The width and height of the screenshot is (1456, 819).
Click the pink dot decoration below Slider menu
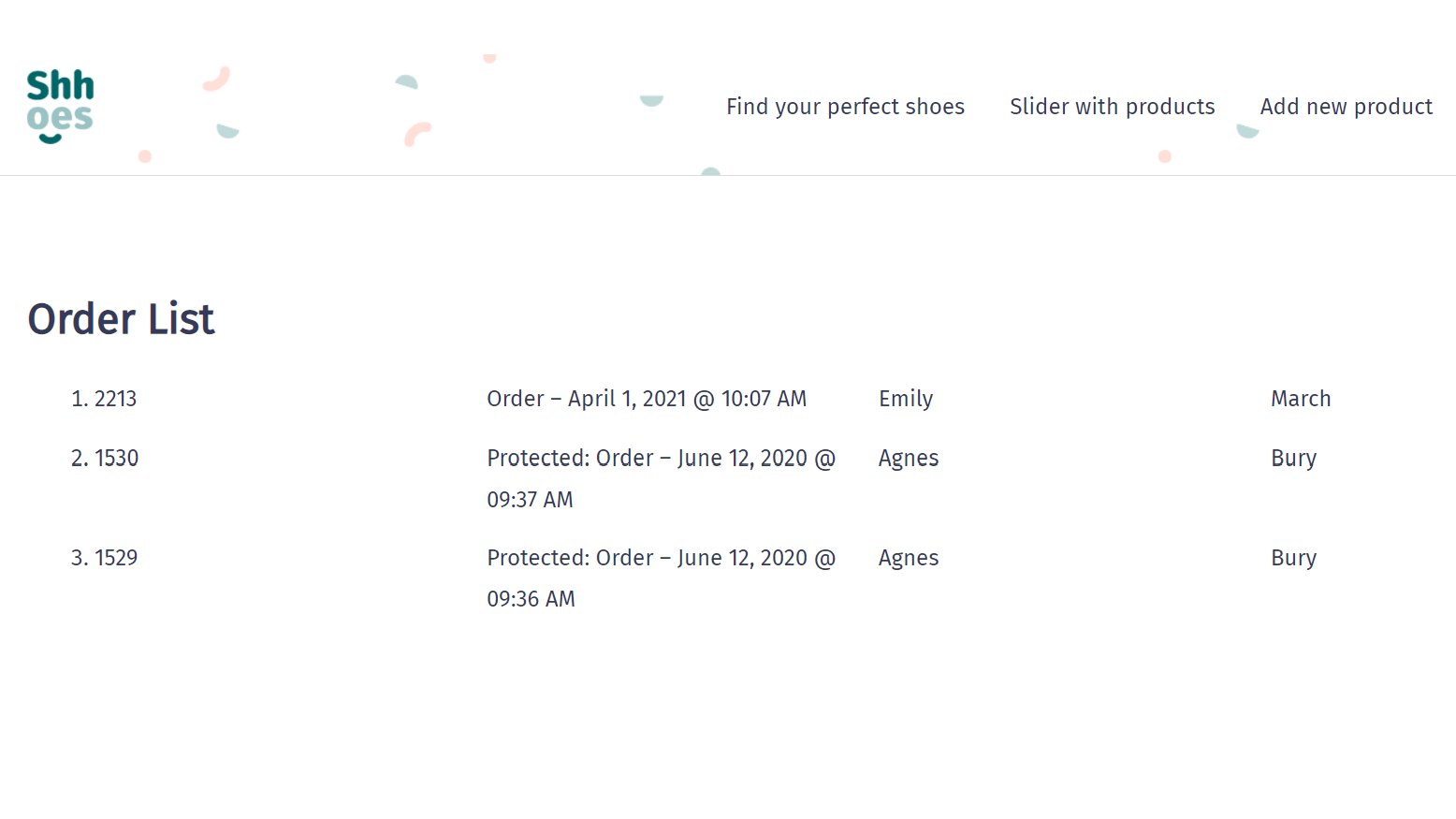[1165, 156]
